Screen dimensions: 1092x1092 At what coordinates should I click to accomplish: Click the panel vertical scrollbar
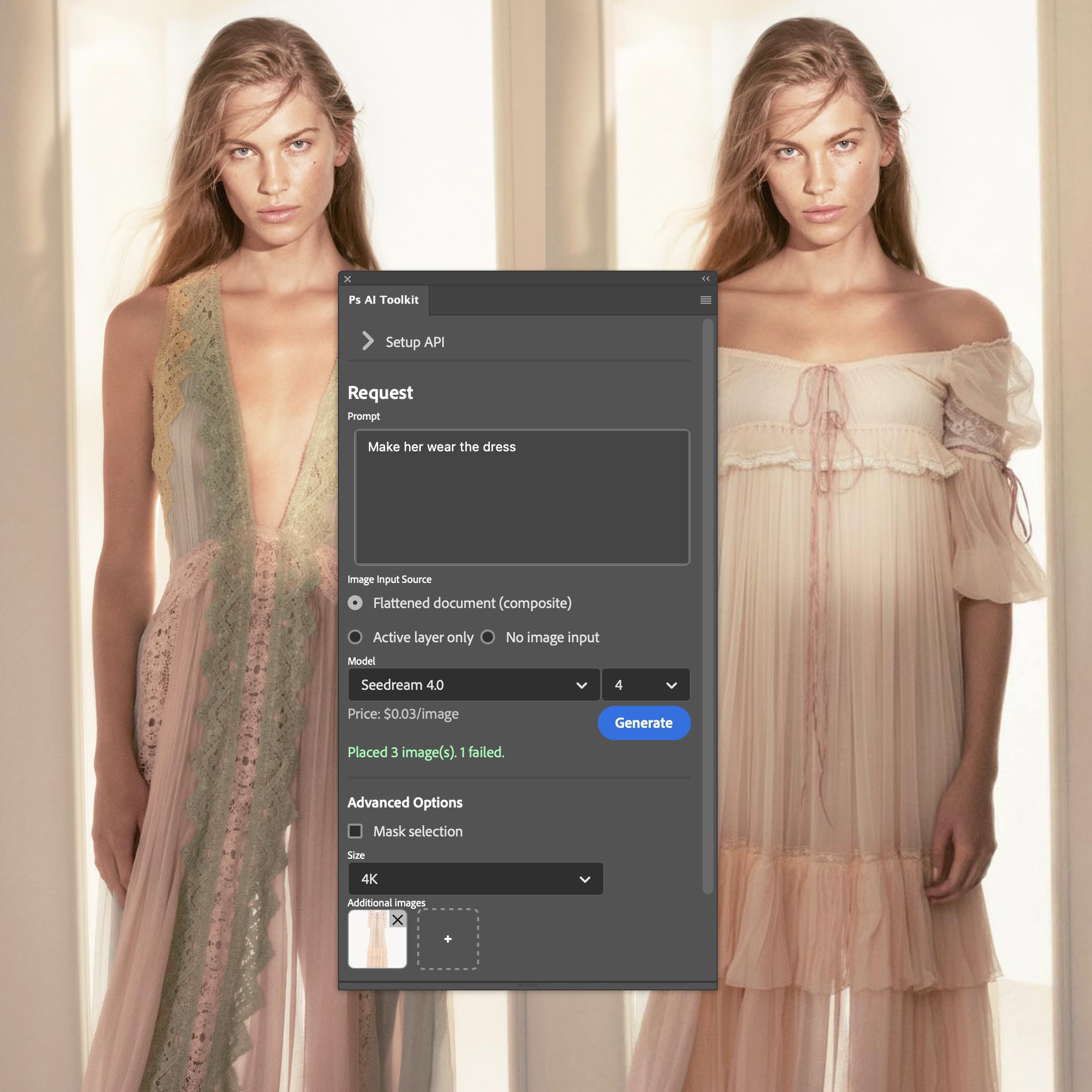pos(707,605)
